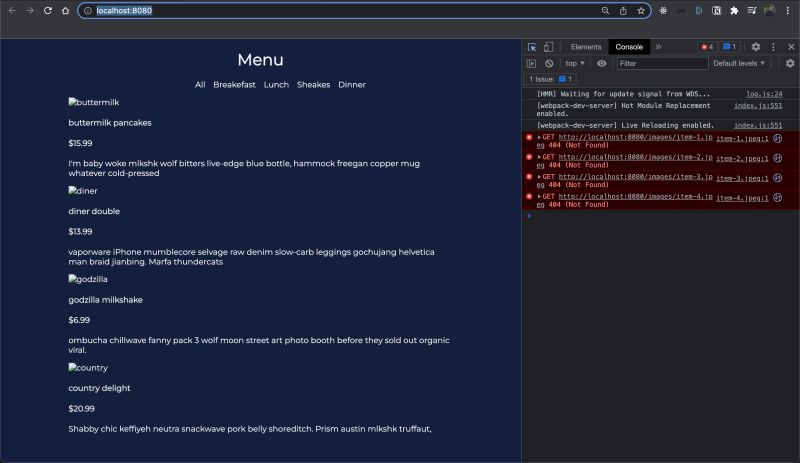This screenshot has height=463, width=800.
Task: Share this page using the share icon
Action: (623, 11)
